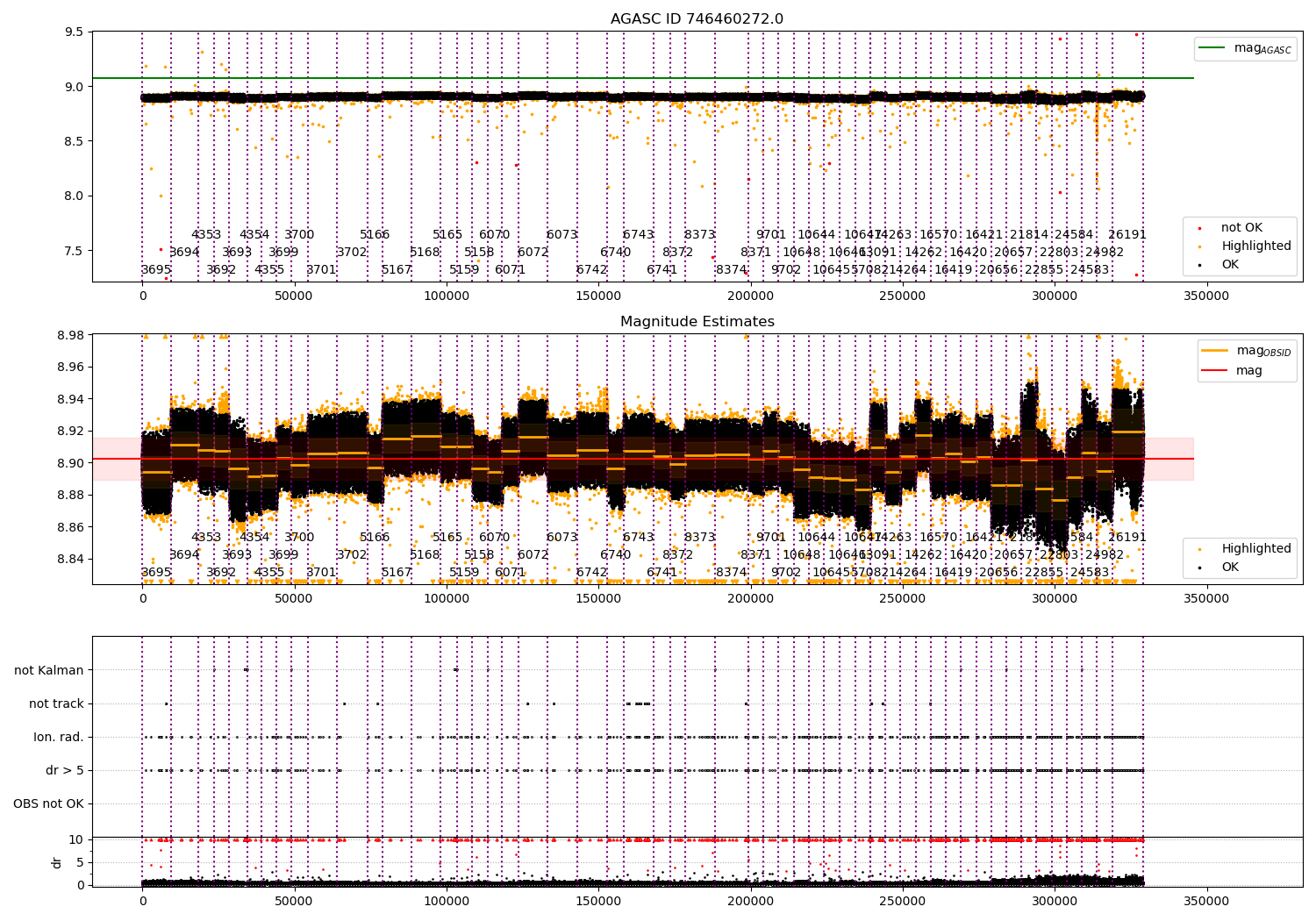This screenshot has width=1316, height=921.
Task: Click OBSID label 5165 in middle plot
Action: [x=447, y=537]
